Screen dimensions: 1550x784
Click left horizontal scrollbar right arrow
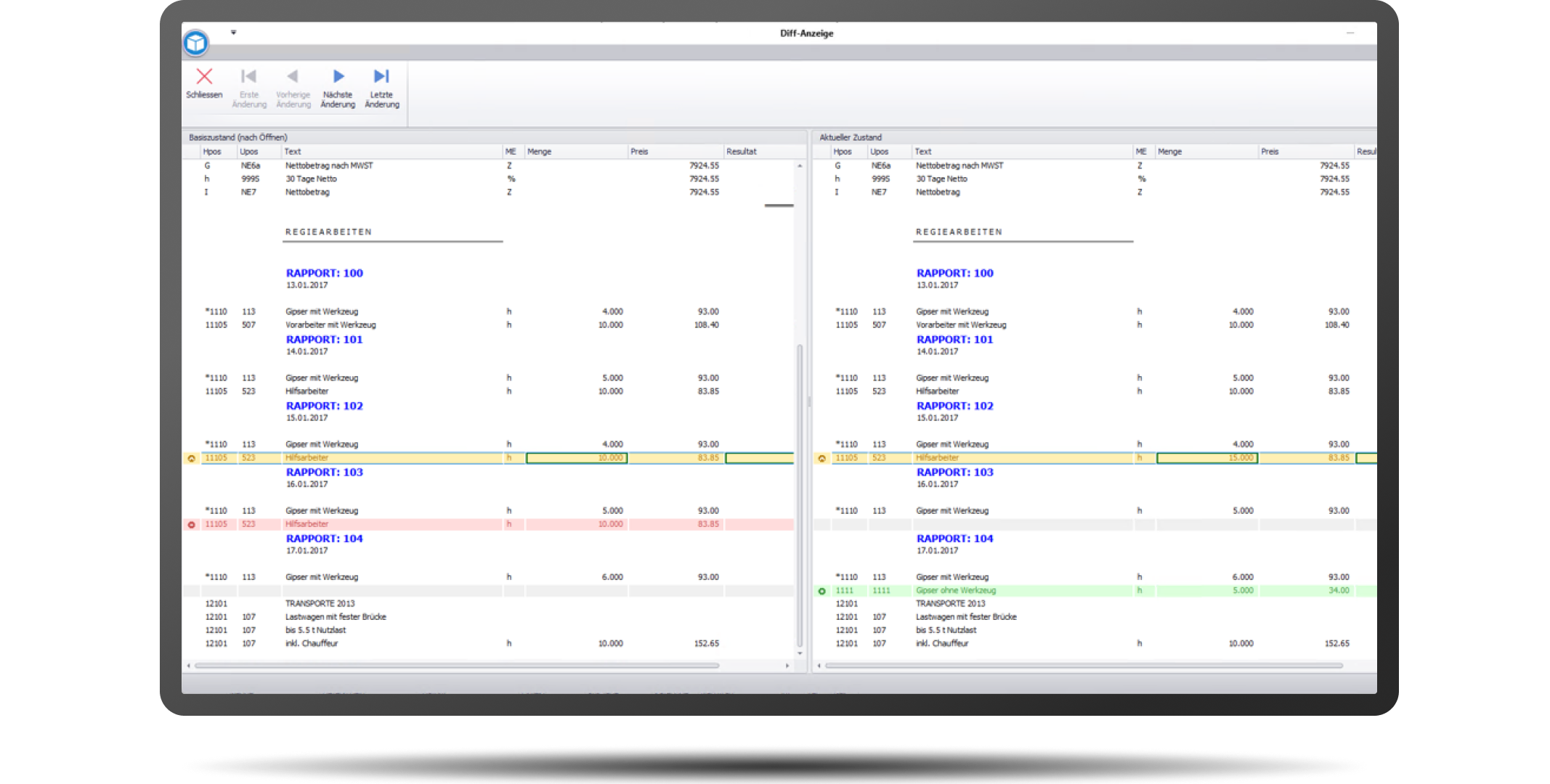(787, 666)
